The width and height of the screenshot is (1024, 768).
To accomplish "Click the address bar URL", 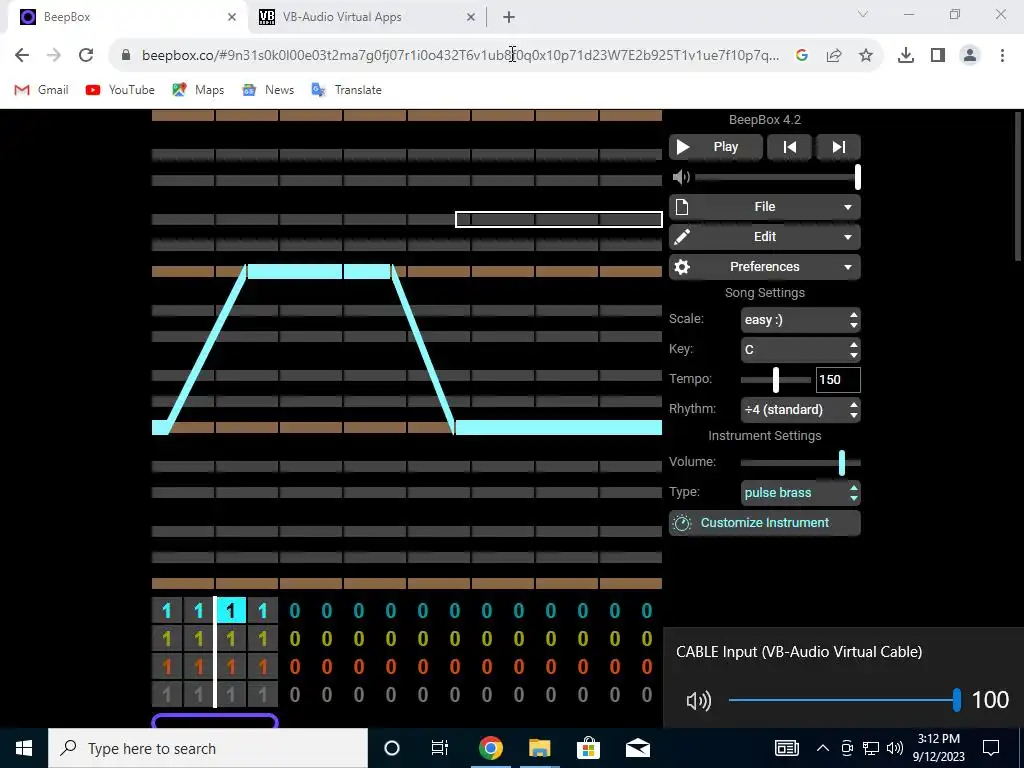I will (460, 56).
